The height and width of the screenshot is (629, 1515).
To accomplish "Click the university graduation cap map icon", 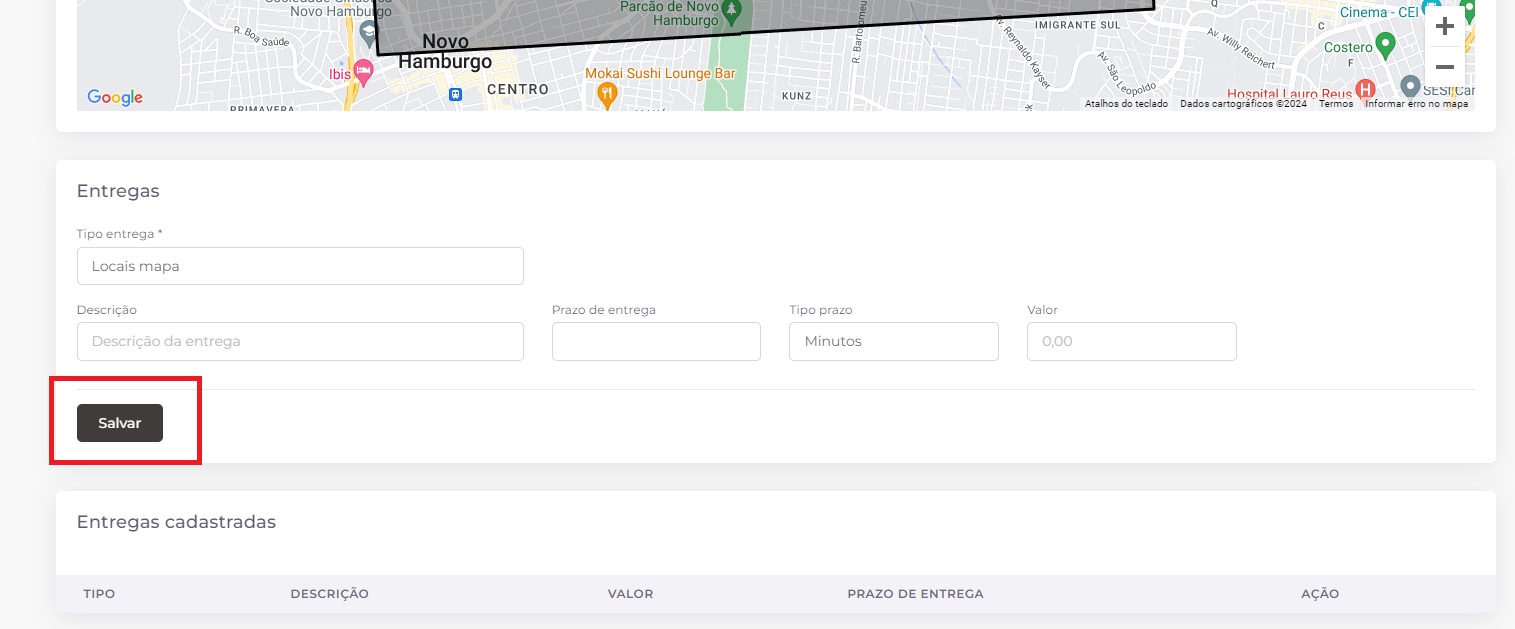I will tap(368, 32).
